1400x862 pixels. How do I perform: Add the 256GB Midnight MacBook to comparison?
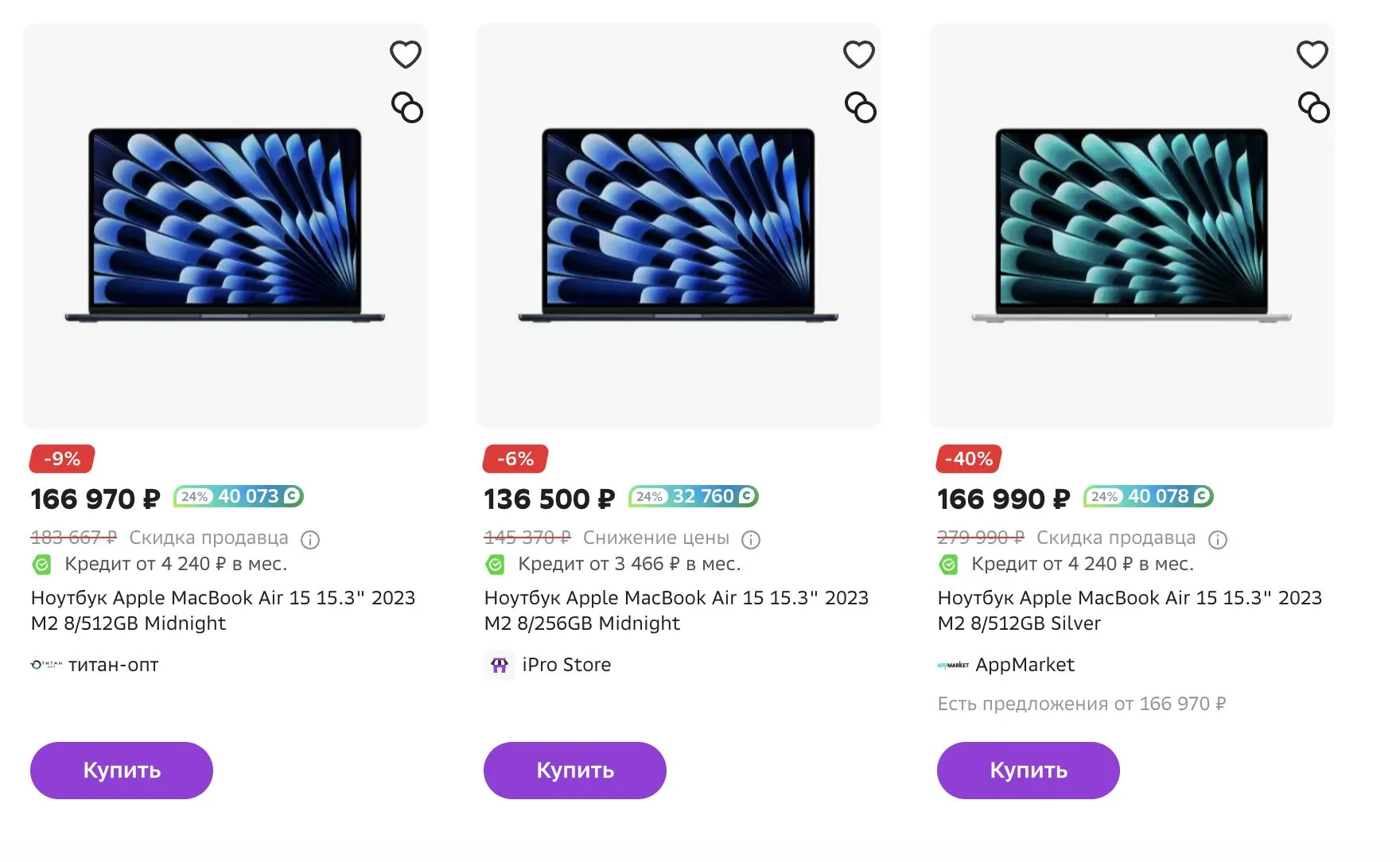click(861, 107)
